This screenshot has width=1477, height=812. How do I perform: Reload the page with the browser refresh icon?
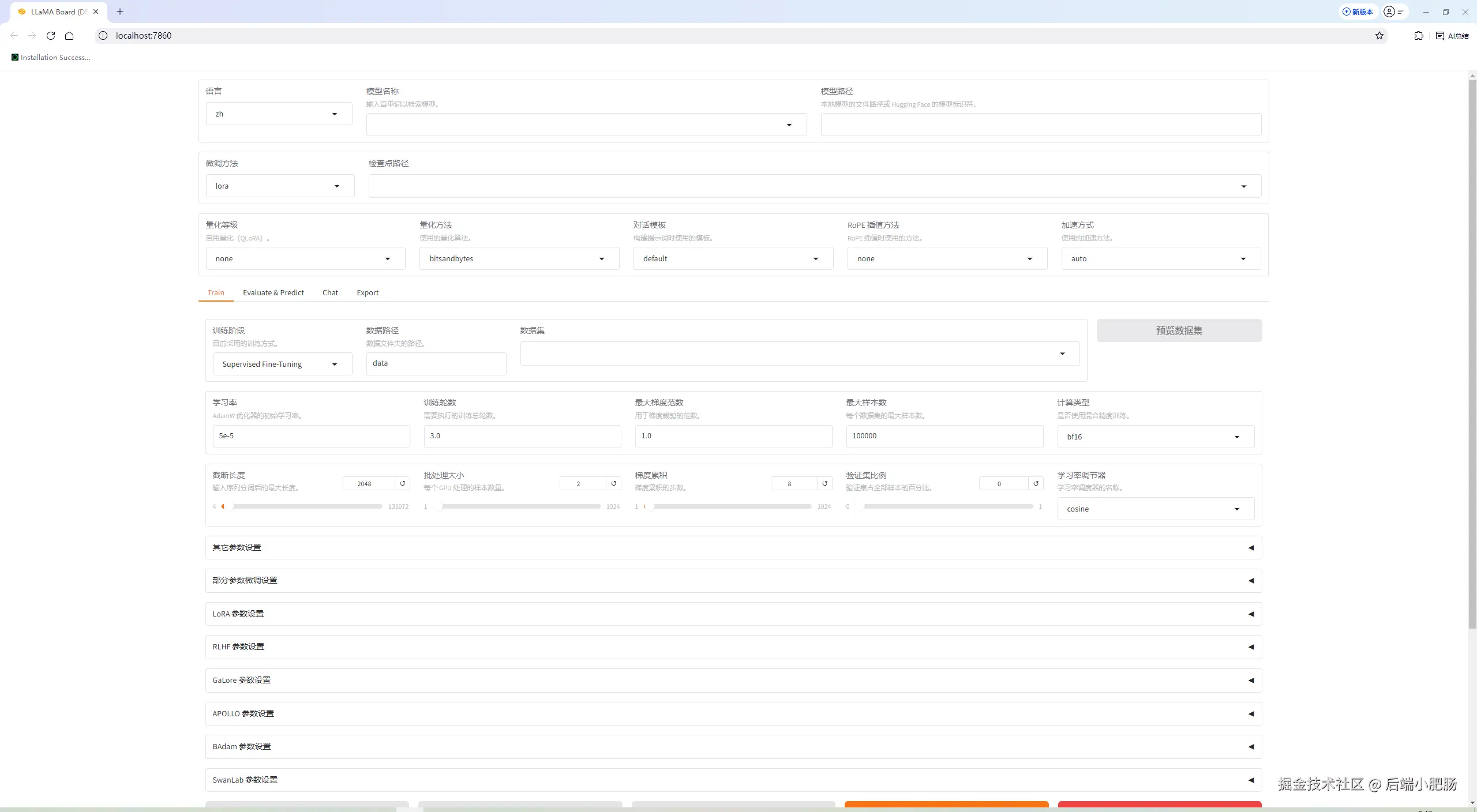click(51, 36)
